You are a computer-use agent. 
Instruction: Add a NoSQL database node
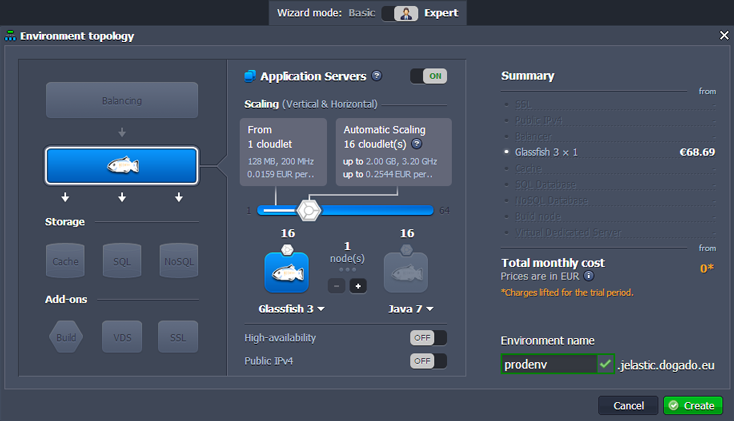pyautogui.click(x=178, y=261)
